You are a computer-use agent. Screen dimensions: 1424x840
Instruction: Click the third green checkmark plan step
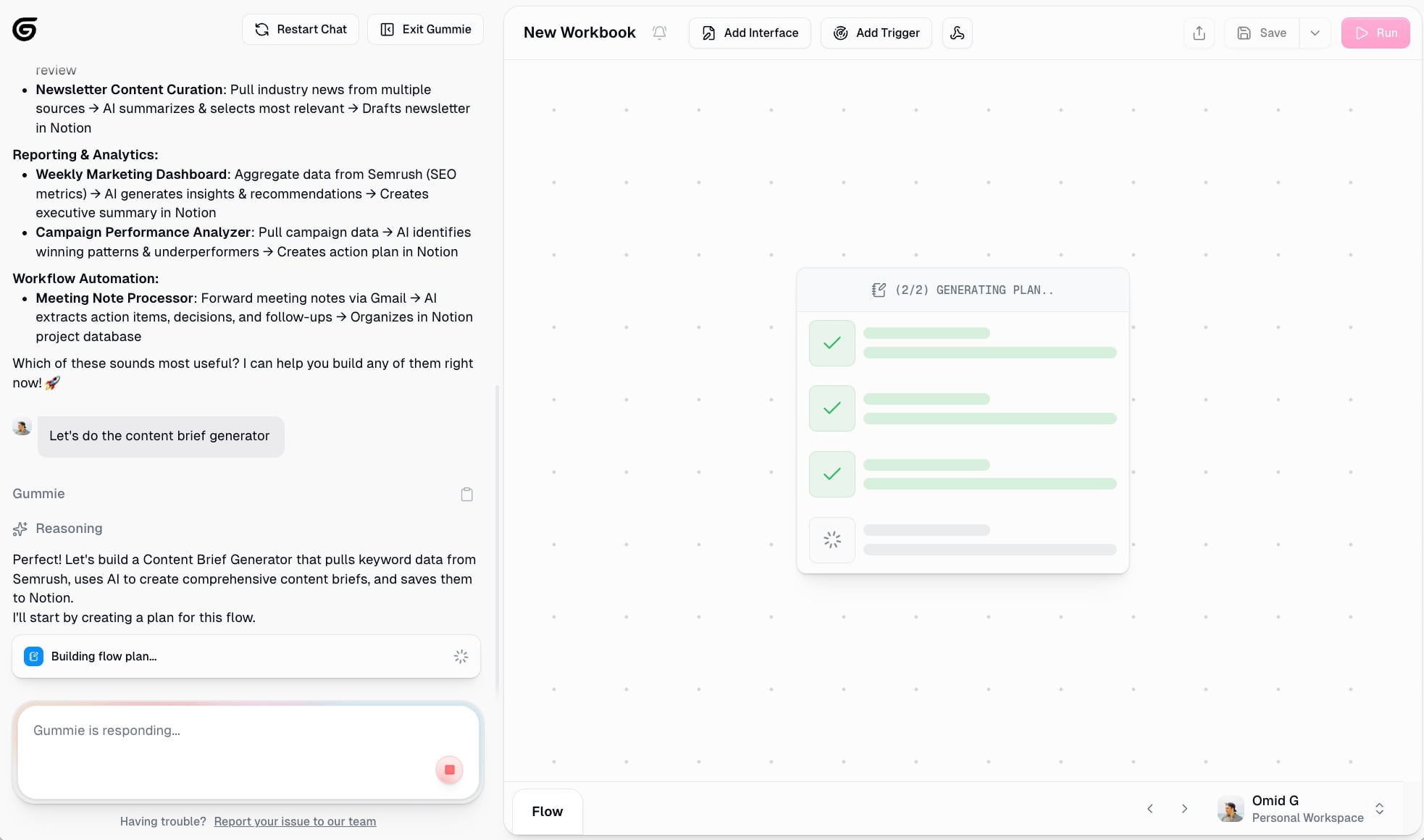[x=832, y=474]
